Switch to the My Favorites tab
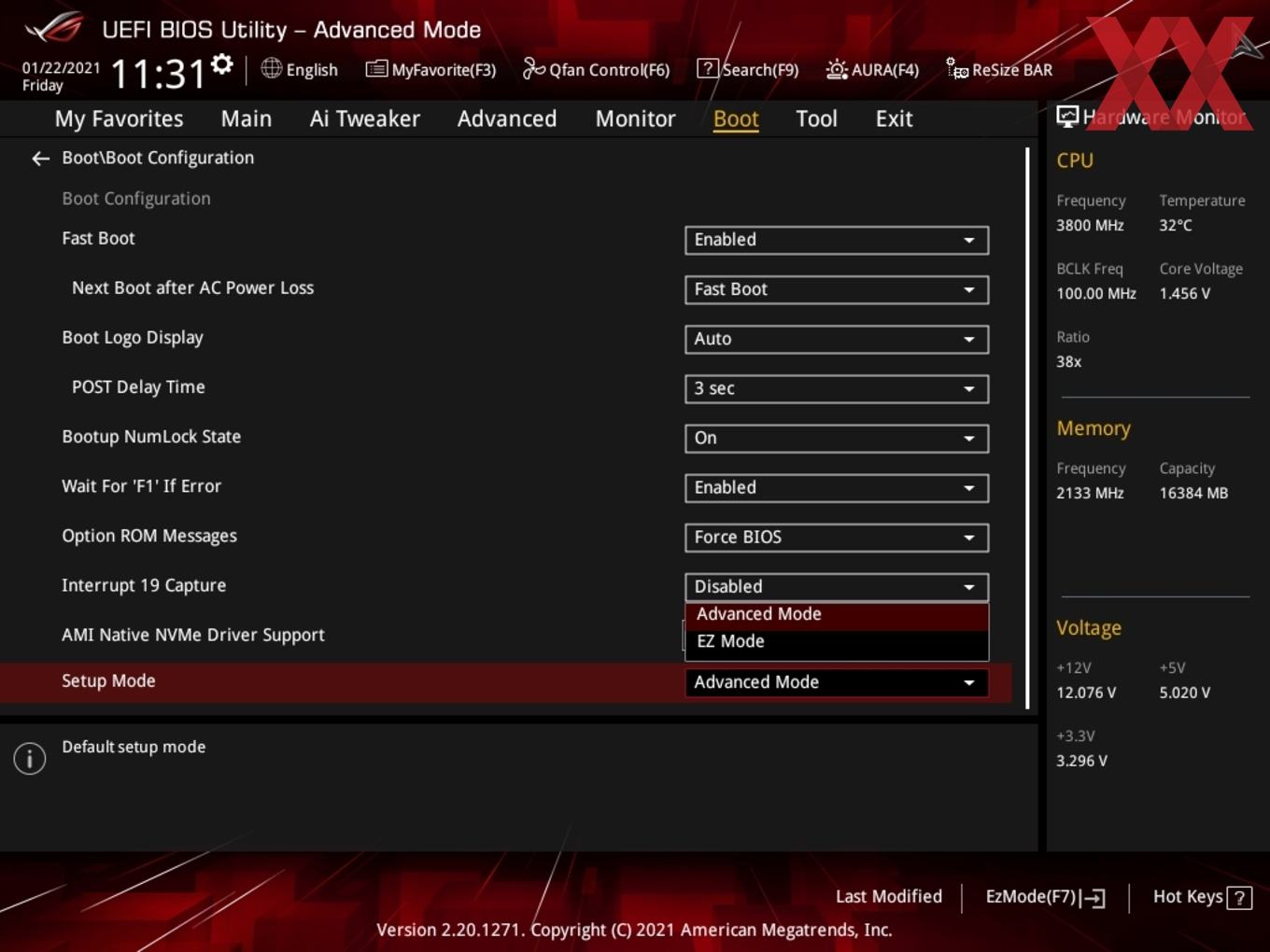 [x=119, y=119]
